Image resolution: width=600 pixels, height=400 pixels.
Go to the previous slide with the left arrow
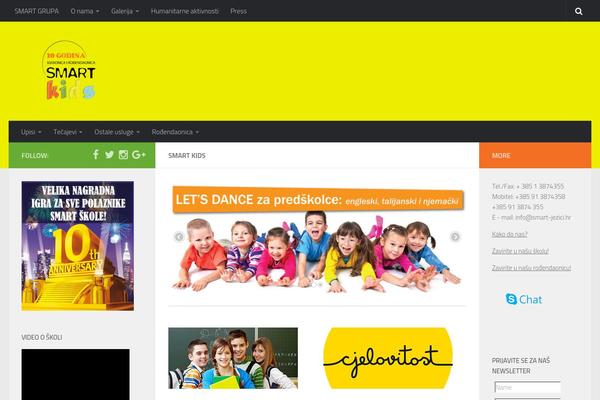179,237
